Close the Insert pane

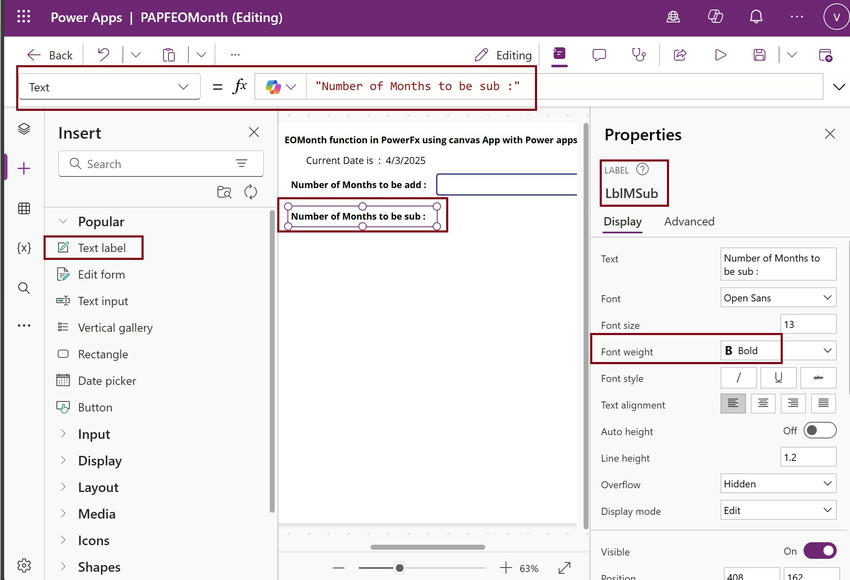254,132
